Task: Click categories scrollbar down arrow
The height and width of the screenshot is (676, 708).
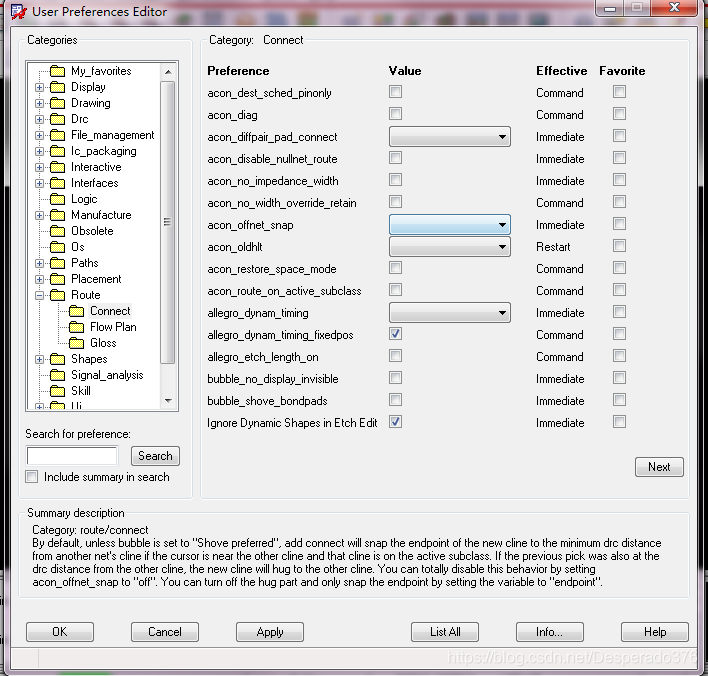Action: pyautogui.click(x=168, y=401)
